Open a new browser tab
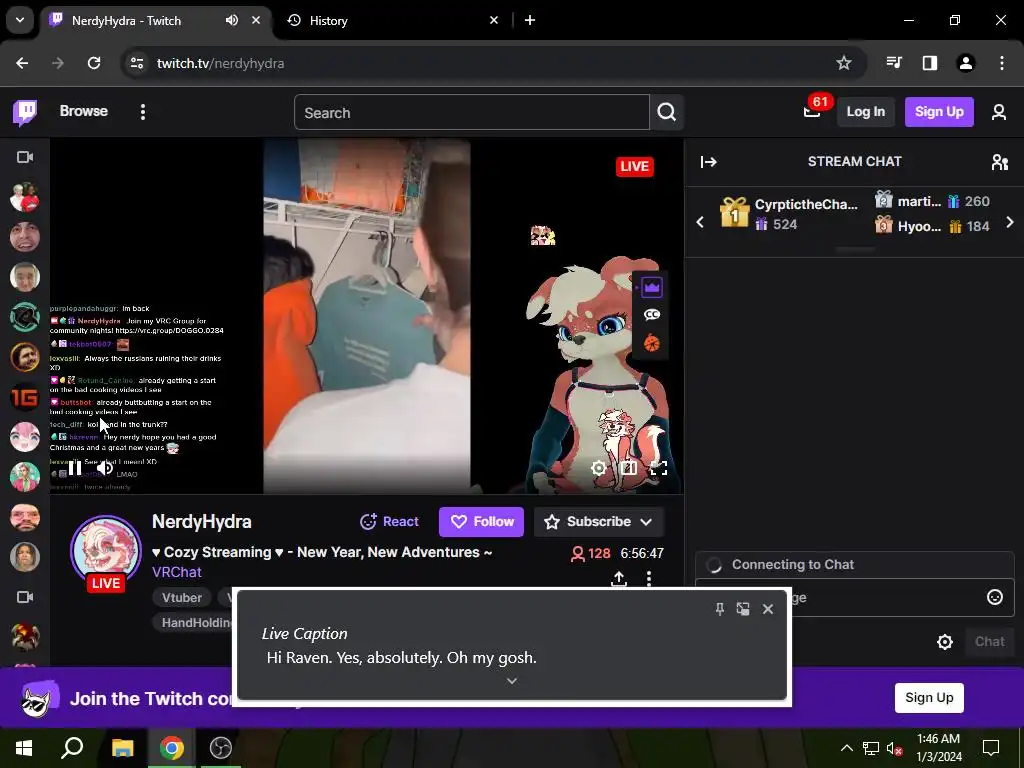 tap(530, 20)
